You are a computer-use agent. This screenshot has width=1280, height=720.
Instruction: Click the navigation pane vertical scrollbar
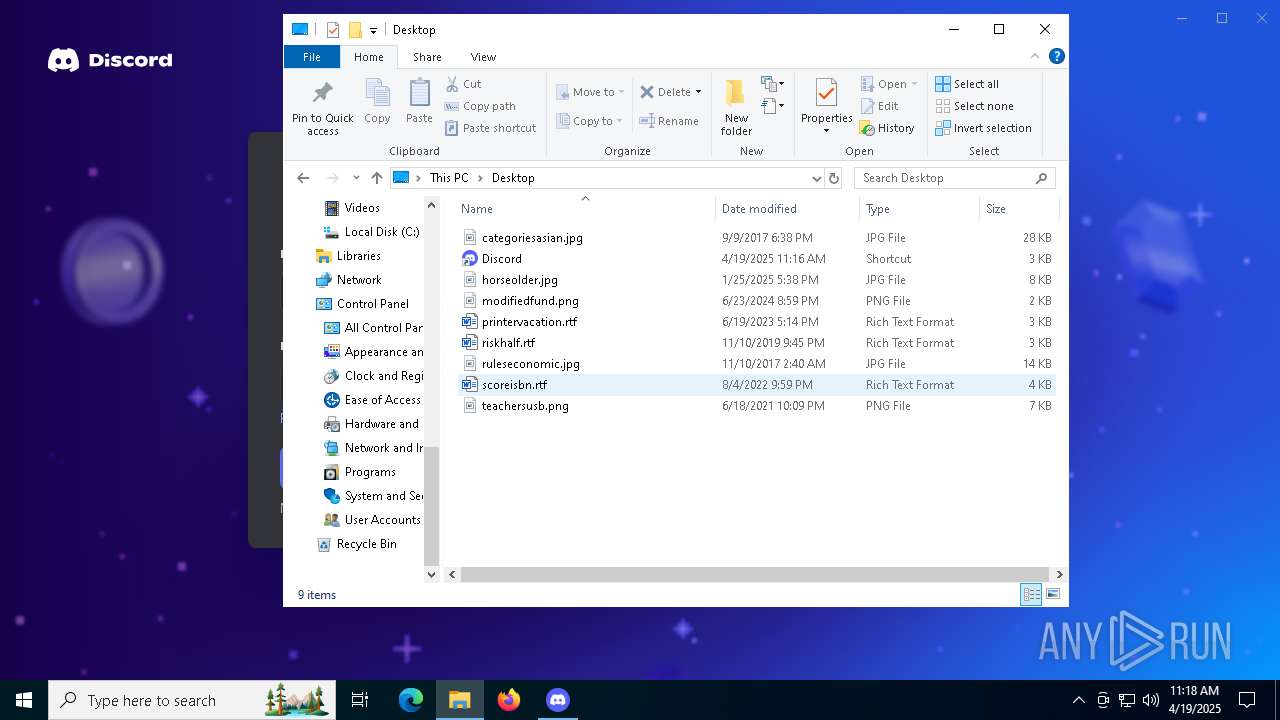pos(432,505)
